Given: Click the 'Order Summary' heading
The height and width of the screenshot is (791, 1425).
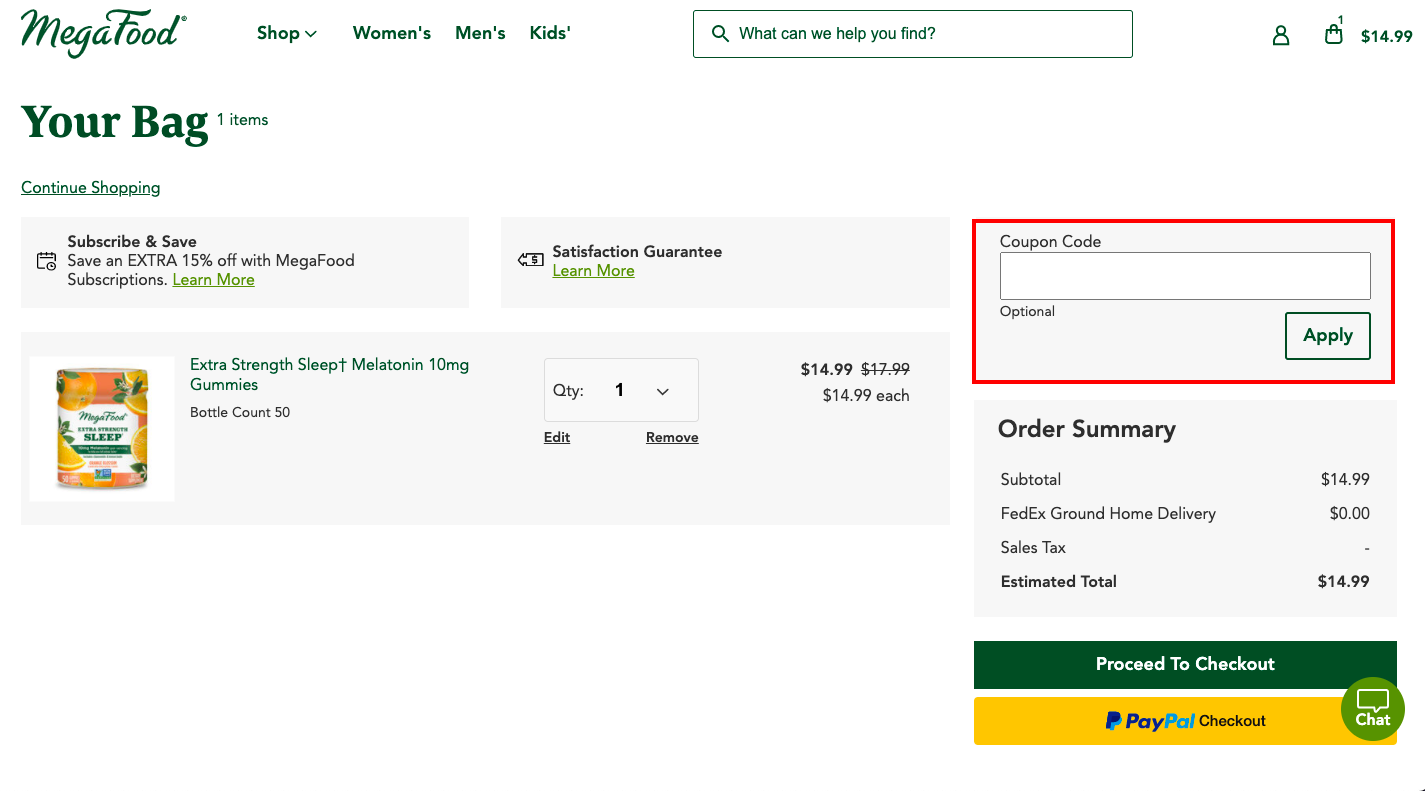Looking at the screenshot, I should click(1087, 429).
